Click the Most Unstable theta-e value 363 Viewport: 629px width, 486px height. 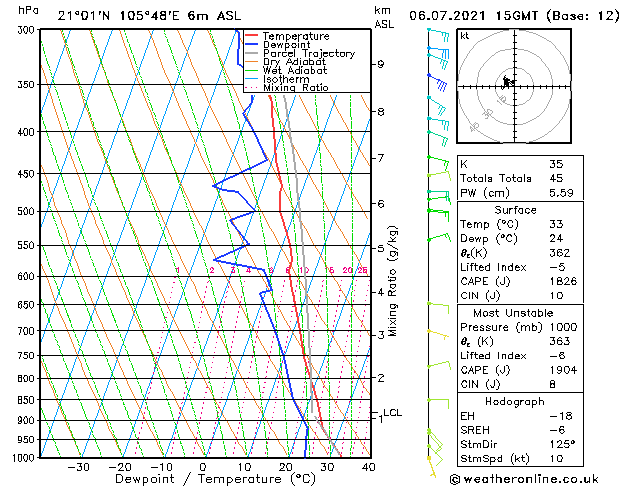coord(560,341)
